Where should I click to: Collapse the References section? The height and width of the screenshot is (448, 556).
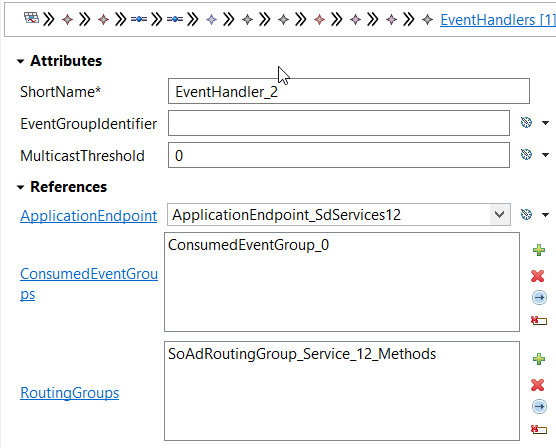coord(21,187)
